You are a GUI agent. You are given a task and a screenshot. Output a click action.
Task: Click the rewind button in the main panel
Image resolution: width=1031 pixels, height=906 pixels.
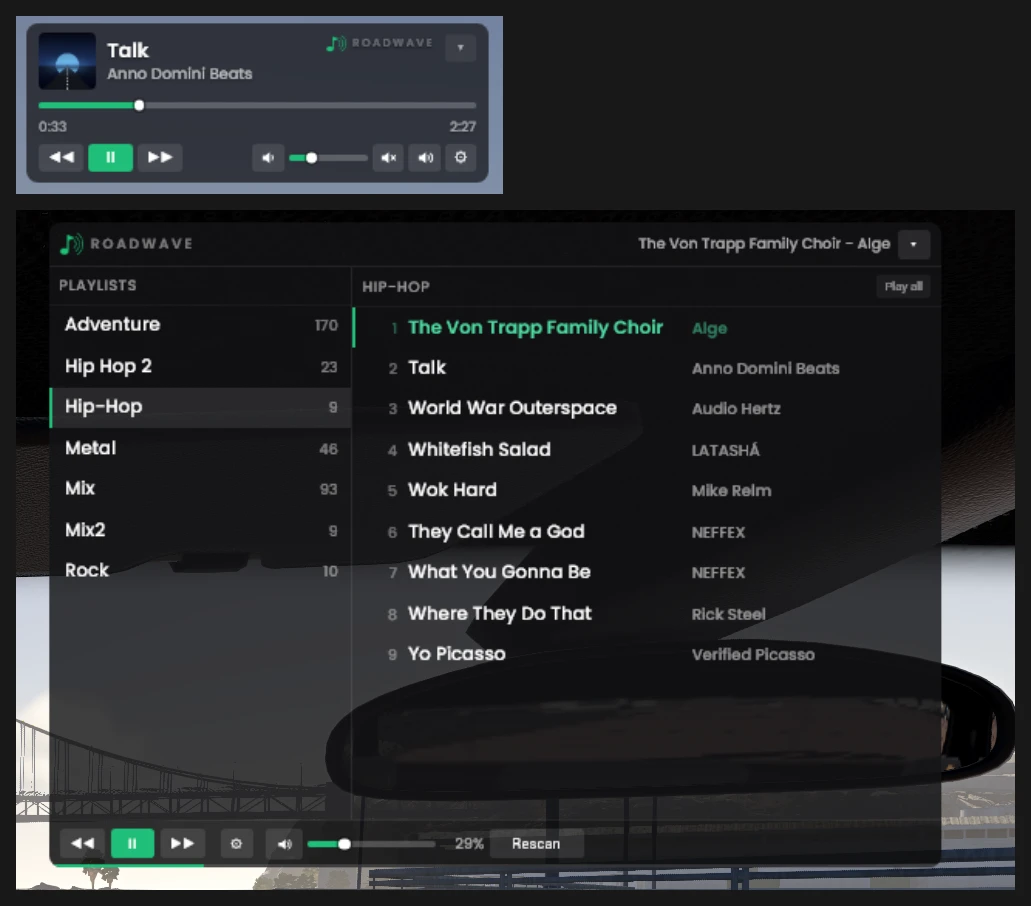click(82, 844)
